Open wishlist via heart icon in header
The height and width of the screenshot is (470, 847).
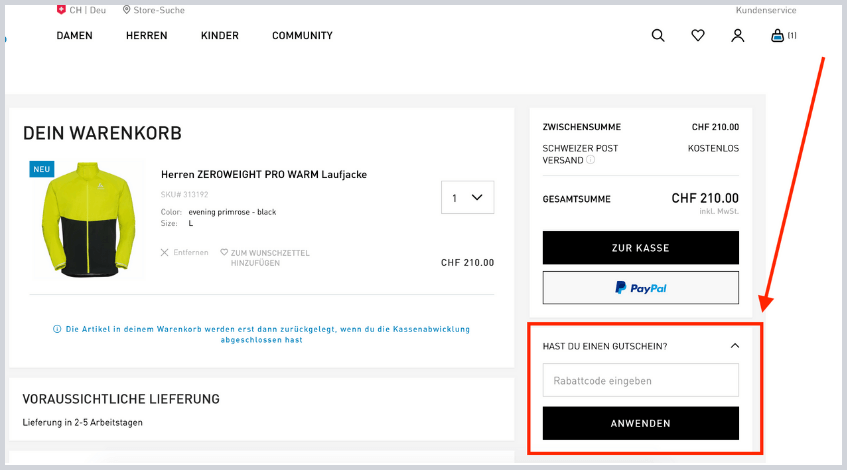[698, 36]
